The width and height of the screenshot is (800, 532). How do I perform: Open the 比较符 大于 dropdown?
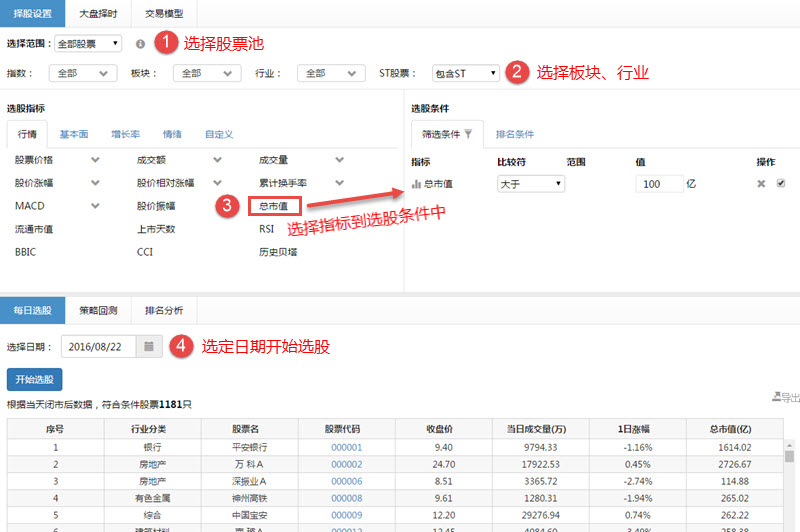click(x=531, y=184)
